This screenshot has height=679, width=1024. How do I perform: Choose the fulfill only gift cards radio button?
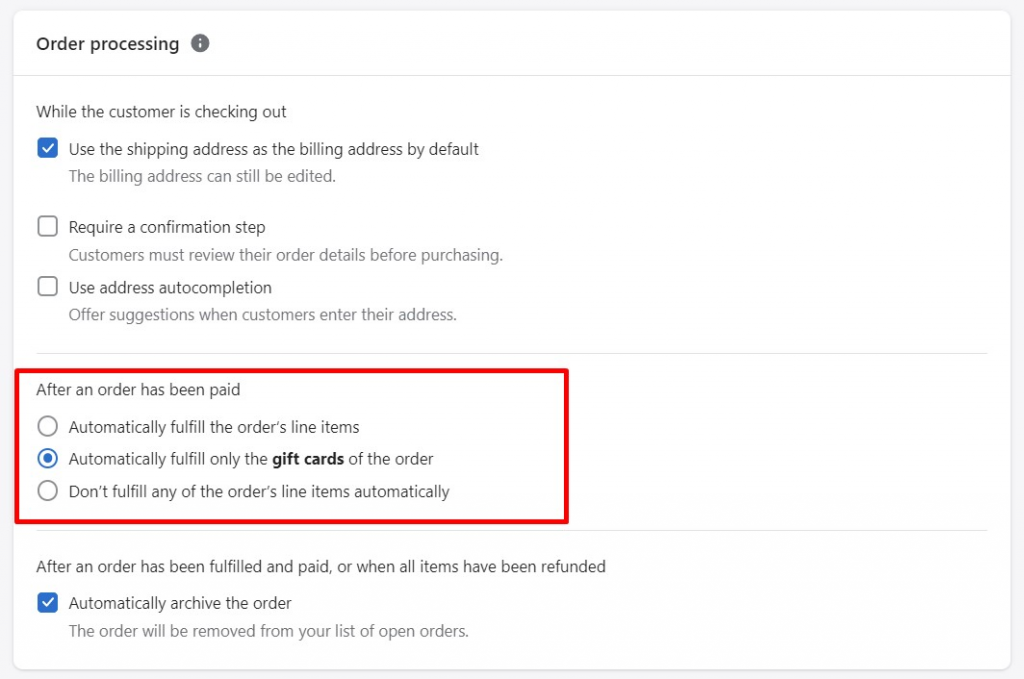tap(47, 459)
